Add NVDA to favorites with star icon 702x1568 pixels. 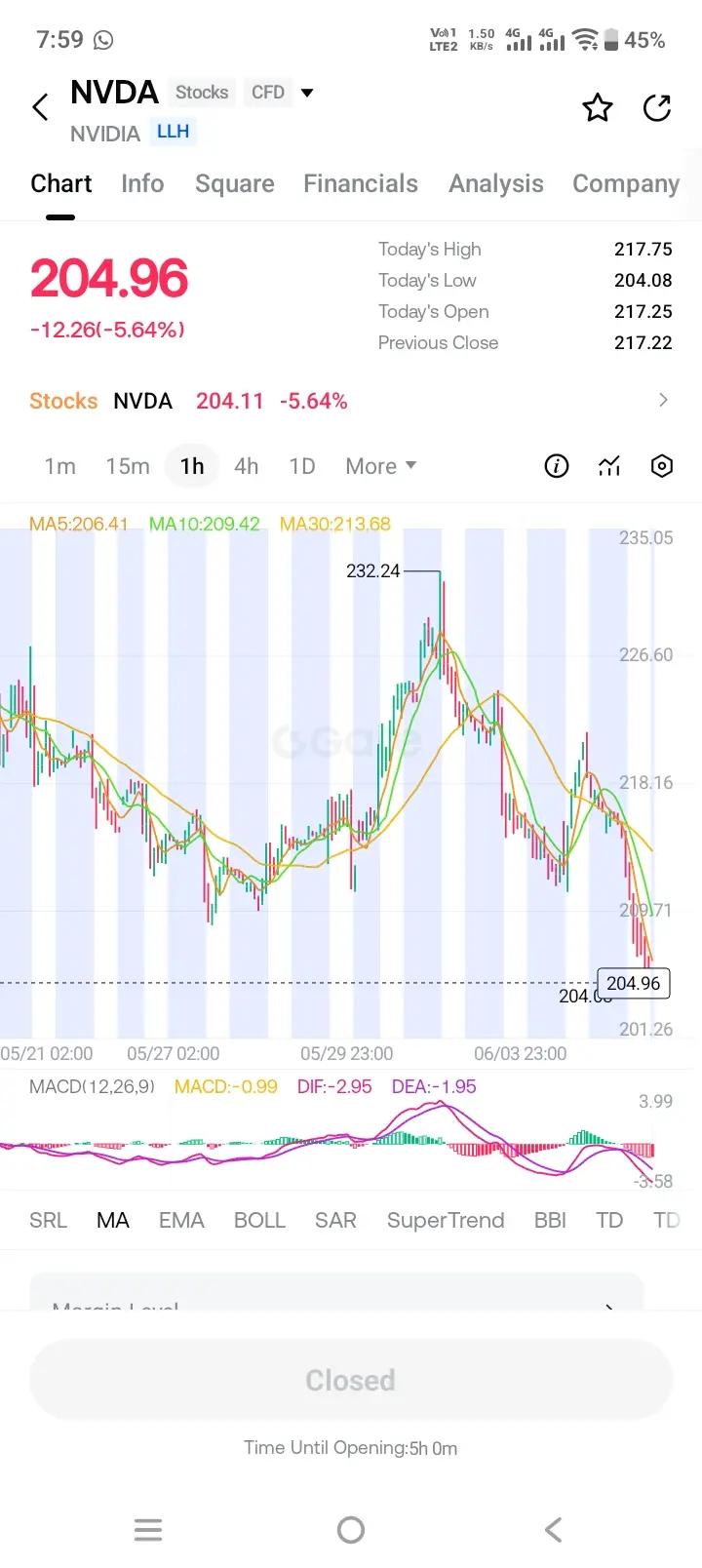[598, 107]
